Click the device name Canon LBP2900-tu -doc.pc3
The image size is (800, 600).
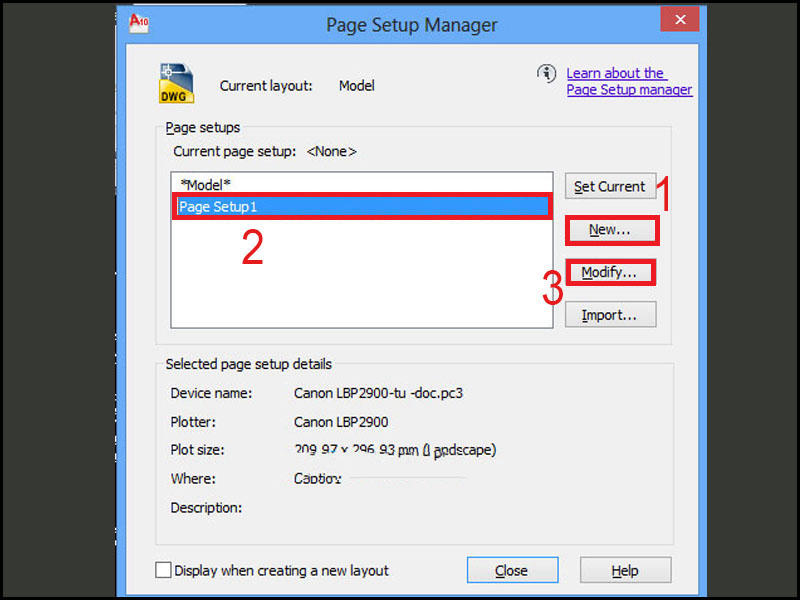point(378,393)
